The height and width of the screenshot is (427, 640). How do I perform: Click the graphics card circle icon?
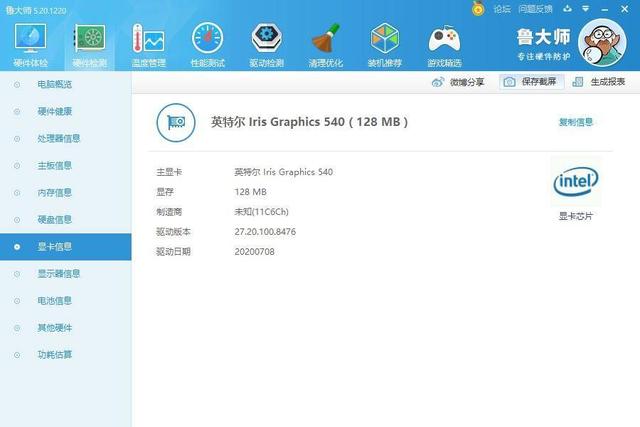pos(176,122)
